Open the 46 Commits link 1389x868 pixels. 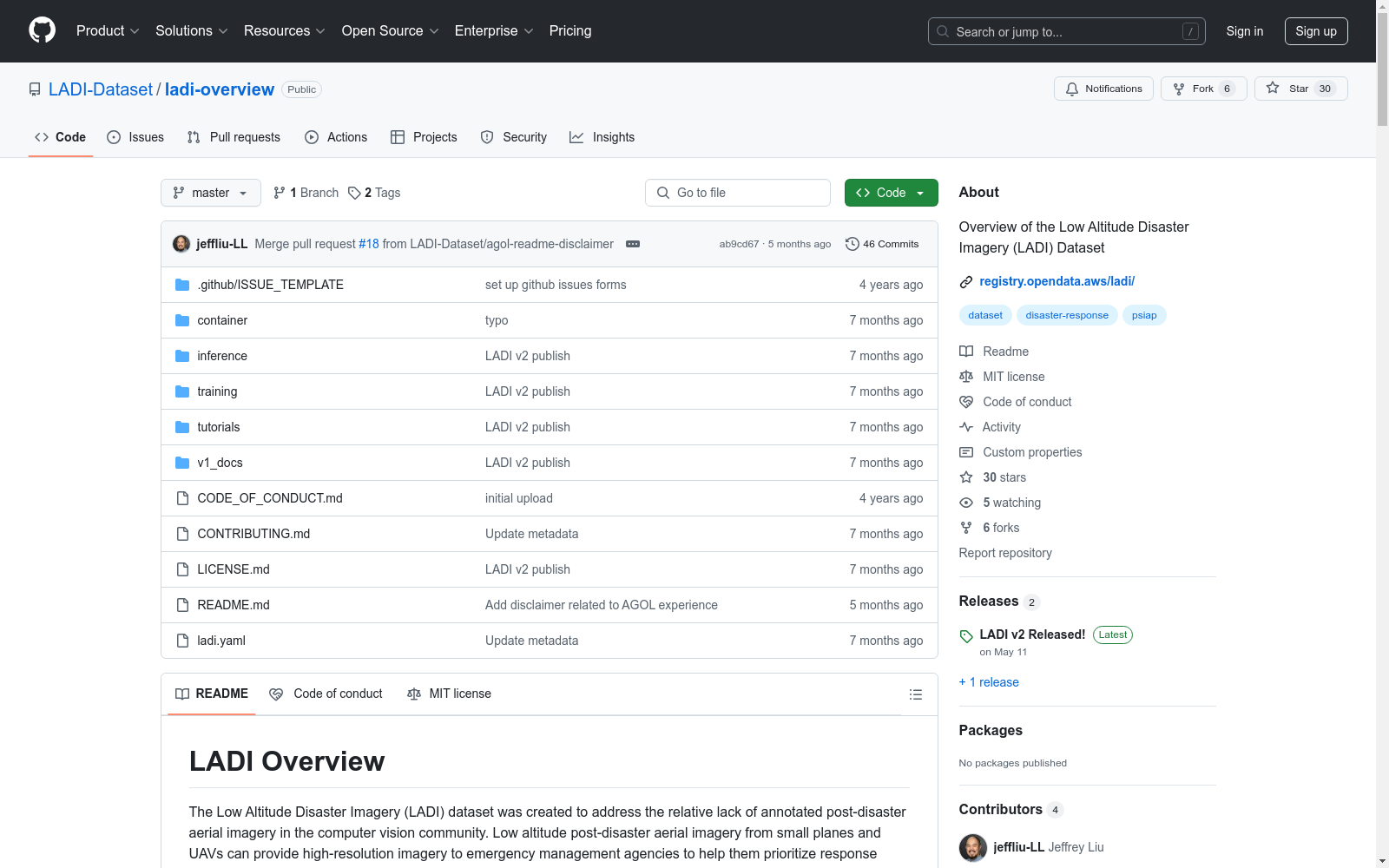click(x=882, y=244)
